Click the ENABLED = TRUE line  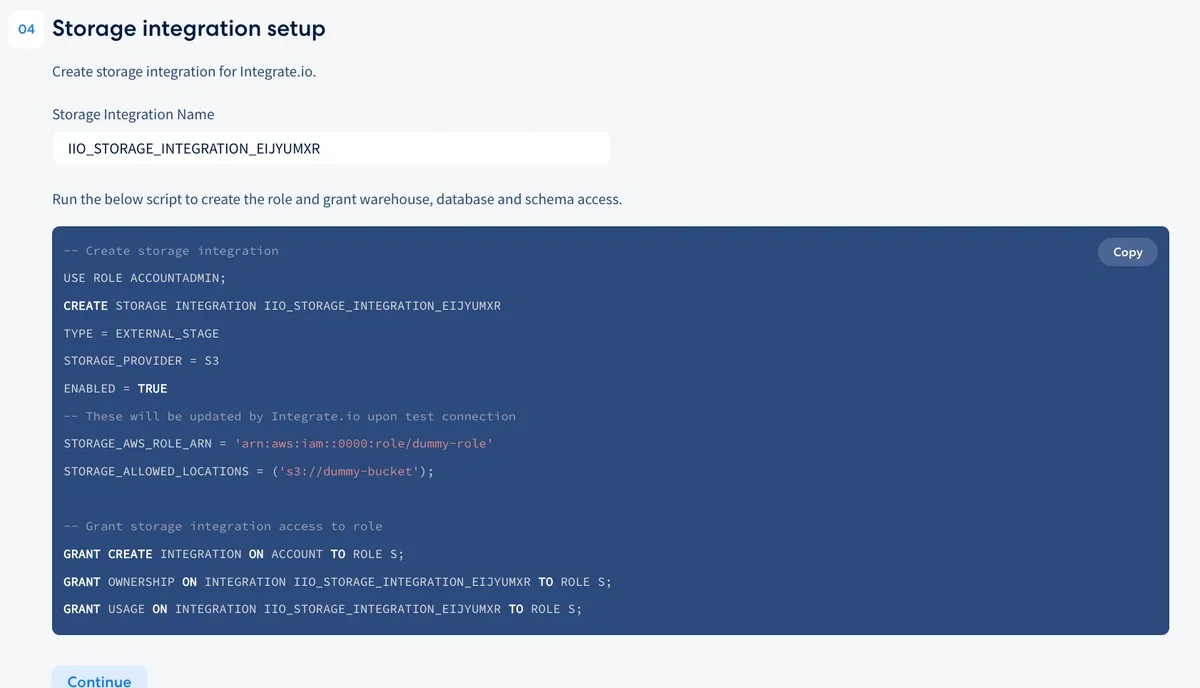(x=115, y=388)
